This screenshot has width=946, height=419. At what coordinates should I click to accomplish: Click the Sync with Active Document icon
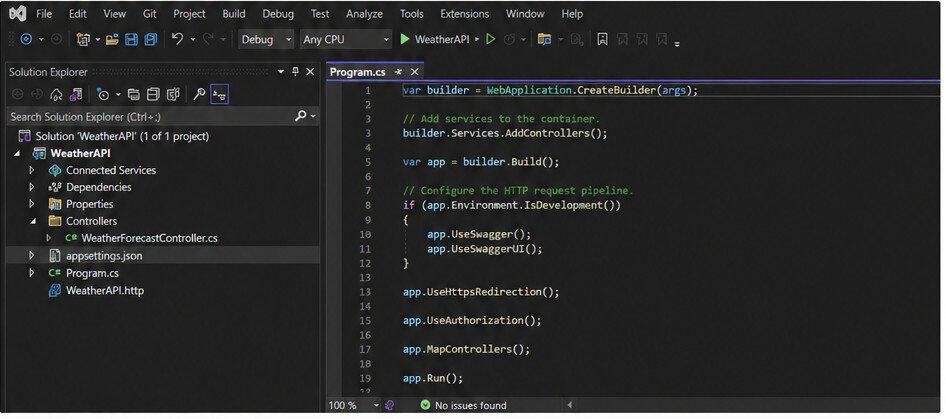134,95
